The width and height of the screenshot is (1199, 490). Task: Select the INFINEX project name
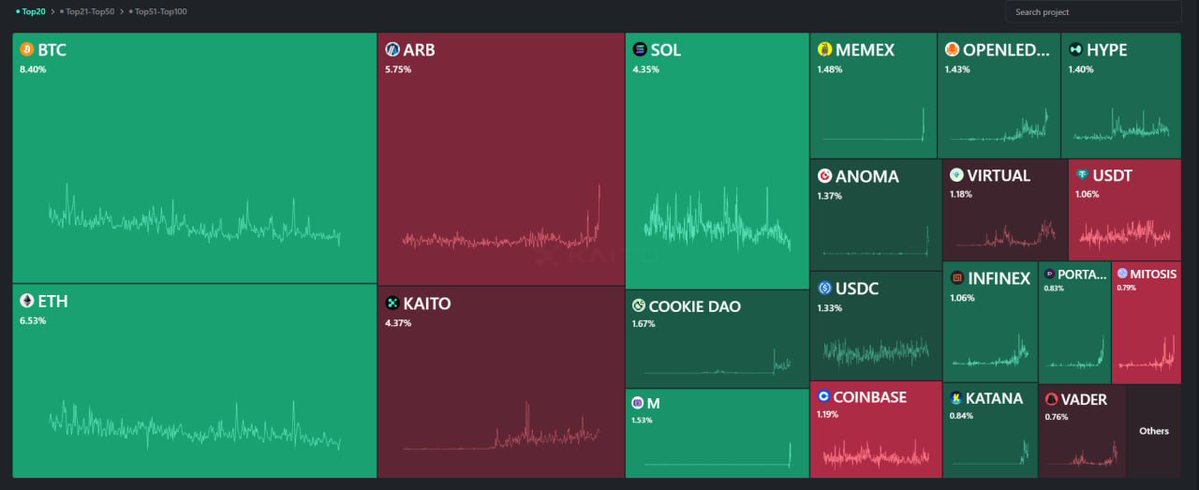[x=999, y=278]
